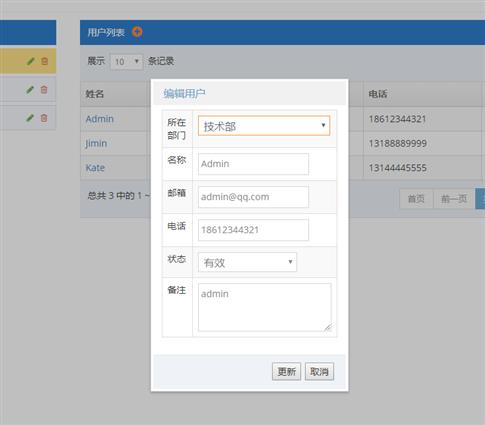Screen dimensions: 485x425
Task: Click the 取消 cancel button
Action: (319, 371)
